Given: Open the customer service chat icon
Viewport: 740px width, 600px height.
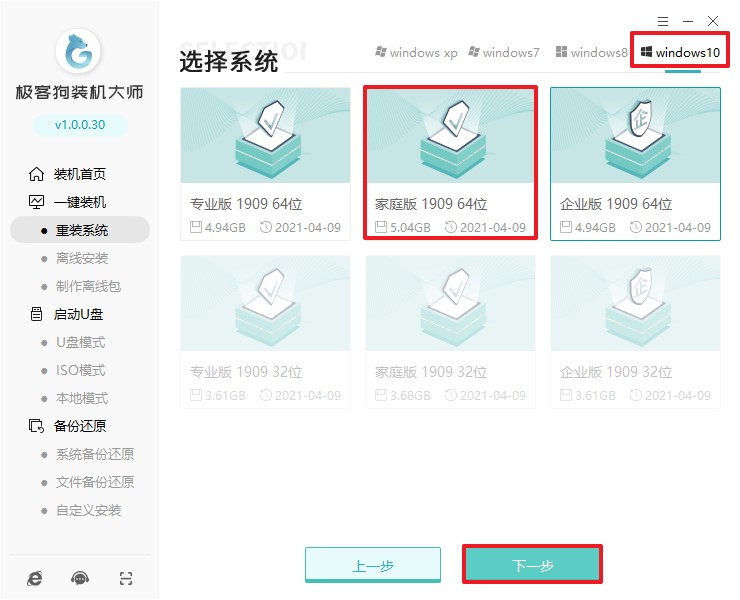Looking at the screenshot, I should pos(80,578).
